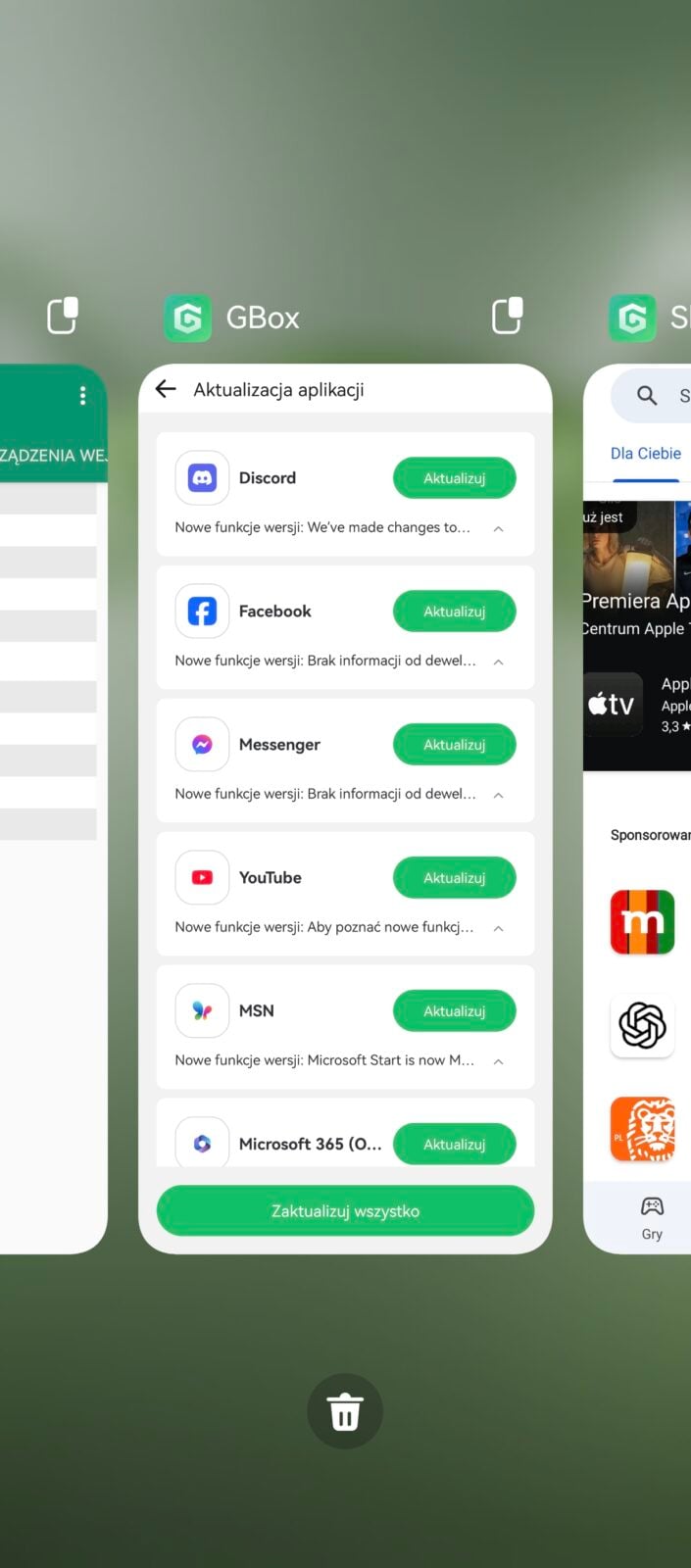This screenshot has width=691, height=1568.
Task: Tap YouTube 'Aby poznać nowe funkcj' notes
Action: [390, 927]
